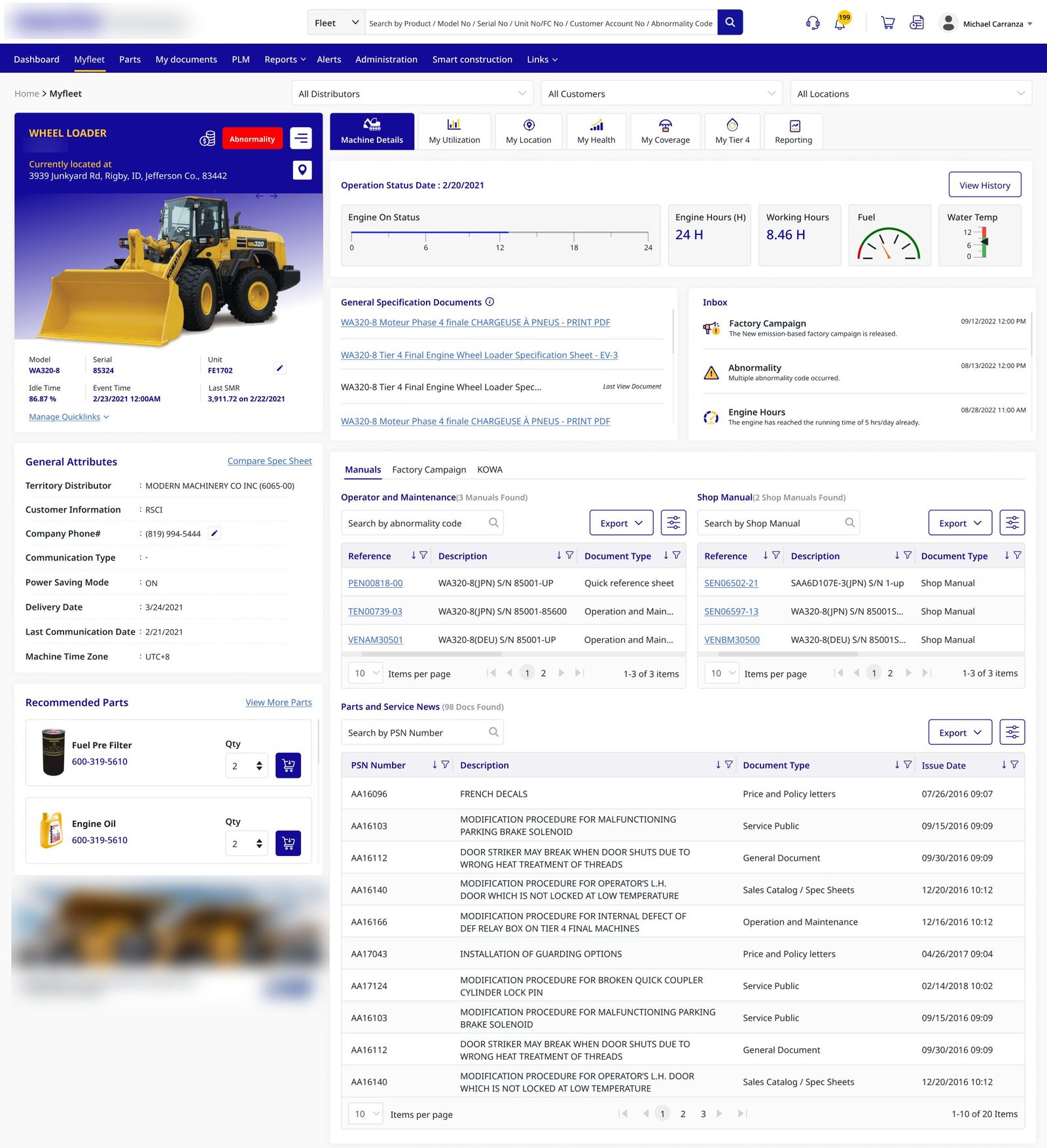Click the Engine On Status progress bar
The width and height of the screenshot is (1047, 1148).
click(500, 232)
